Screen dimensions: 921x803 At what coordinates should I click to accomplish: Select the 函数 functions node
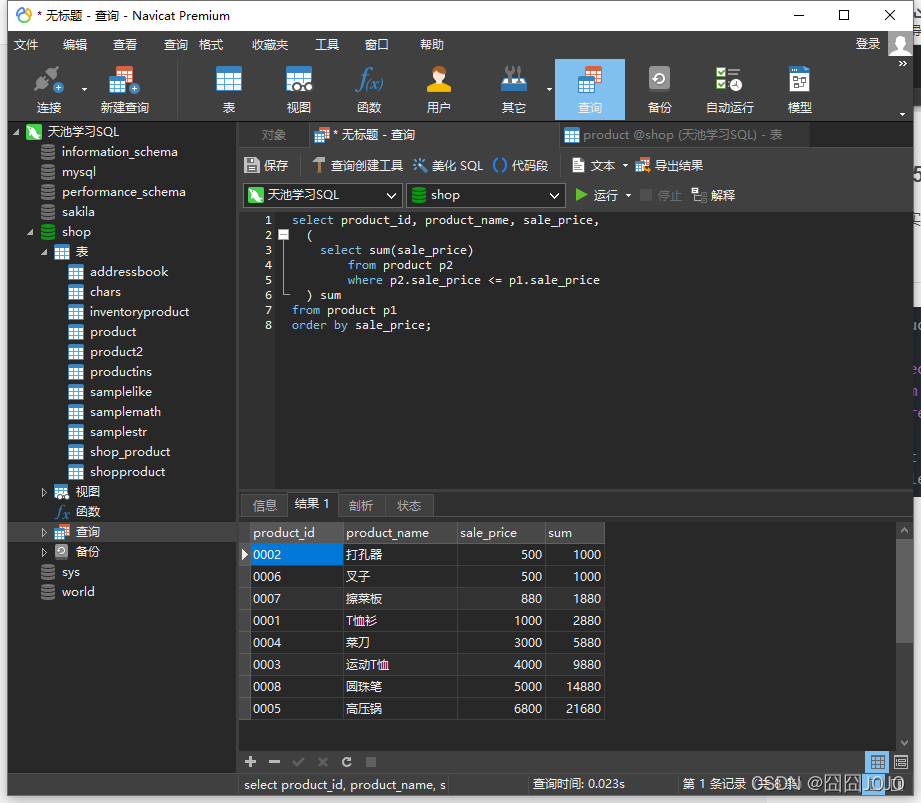pyautogui.click(x=88, y=512)
